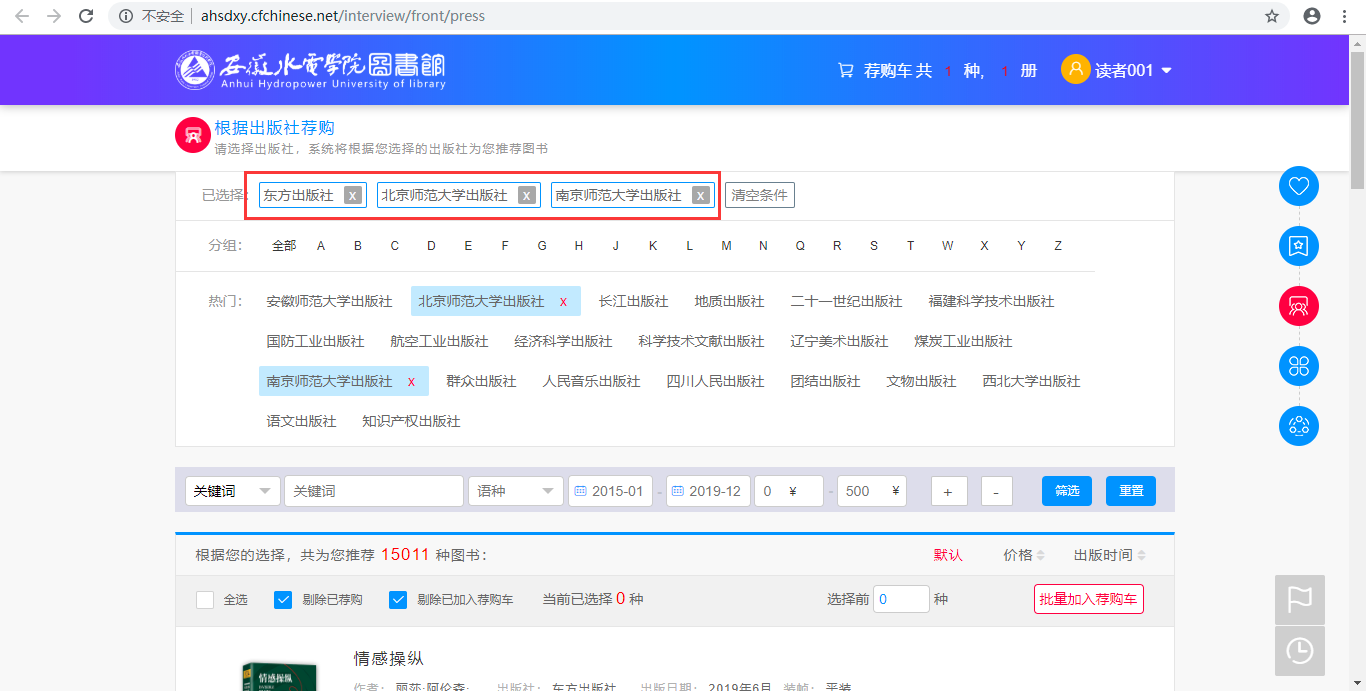Click the heart favorites icon in sidebar
Screen dimensions: 1366x691
pos(1299,186)
